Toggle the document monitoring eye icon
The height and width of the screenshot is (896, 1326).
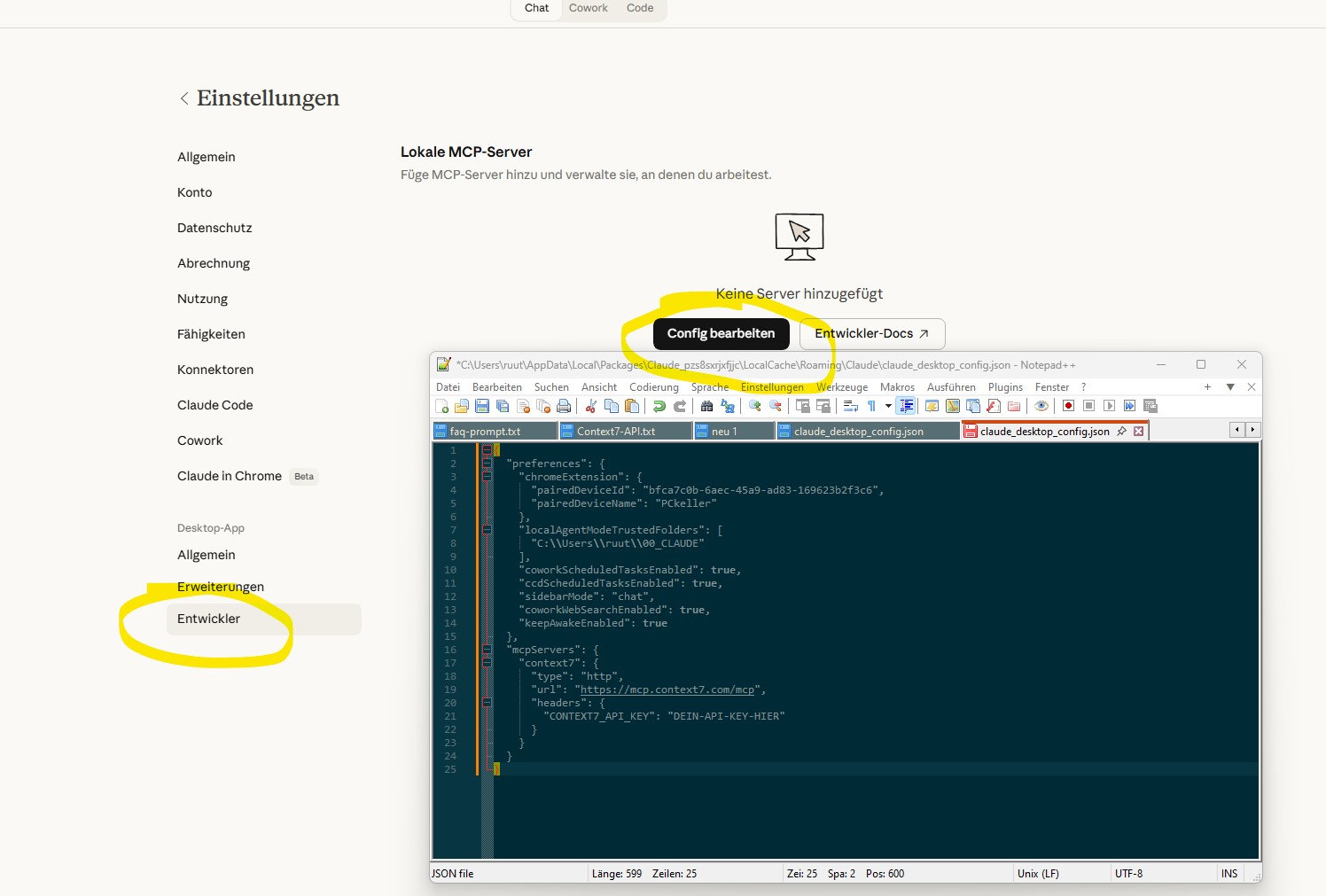pos(1041,406)
